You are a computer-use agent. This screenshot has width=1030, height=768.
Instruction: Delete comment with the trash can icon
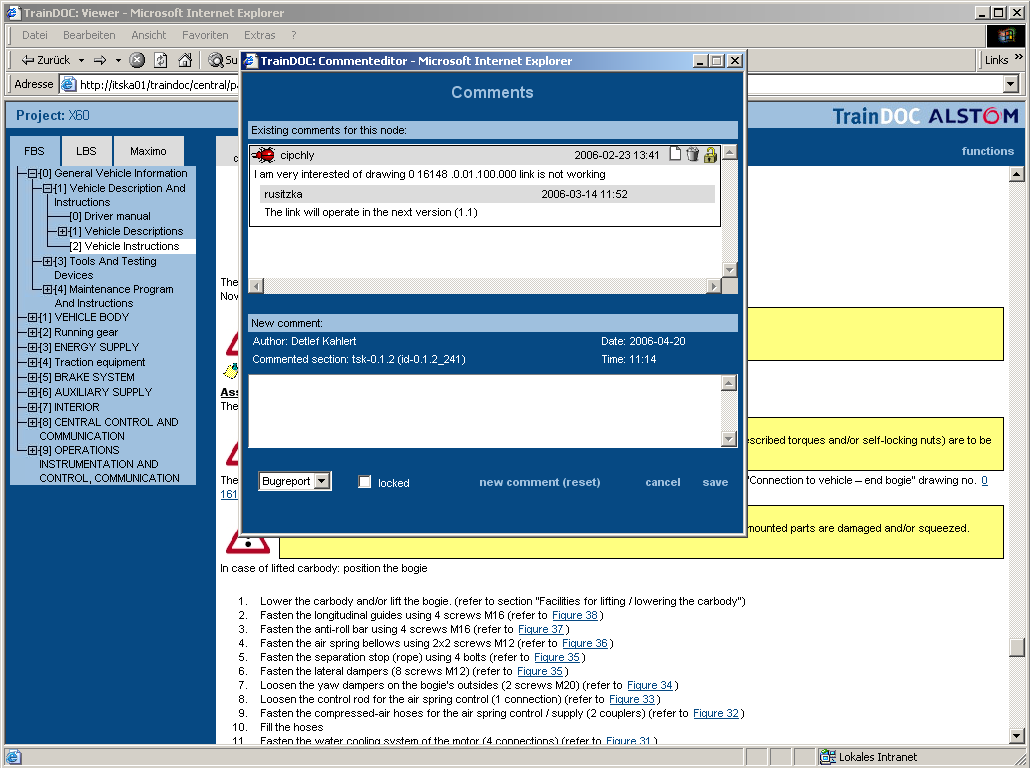[x=692, y=154]
